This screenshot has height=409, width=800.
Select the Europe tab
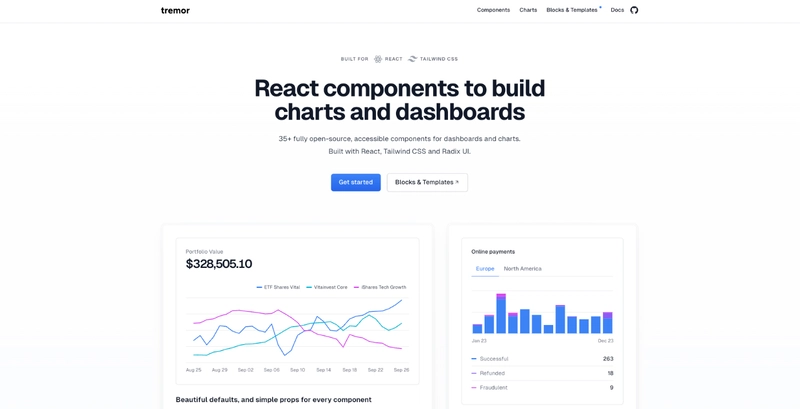(x=485, y=269)
